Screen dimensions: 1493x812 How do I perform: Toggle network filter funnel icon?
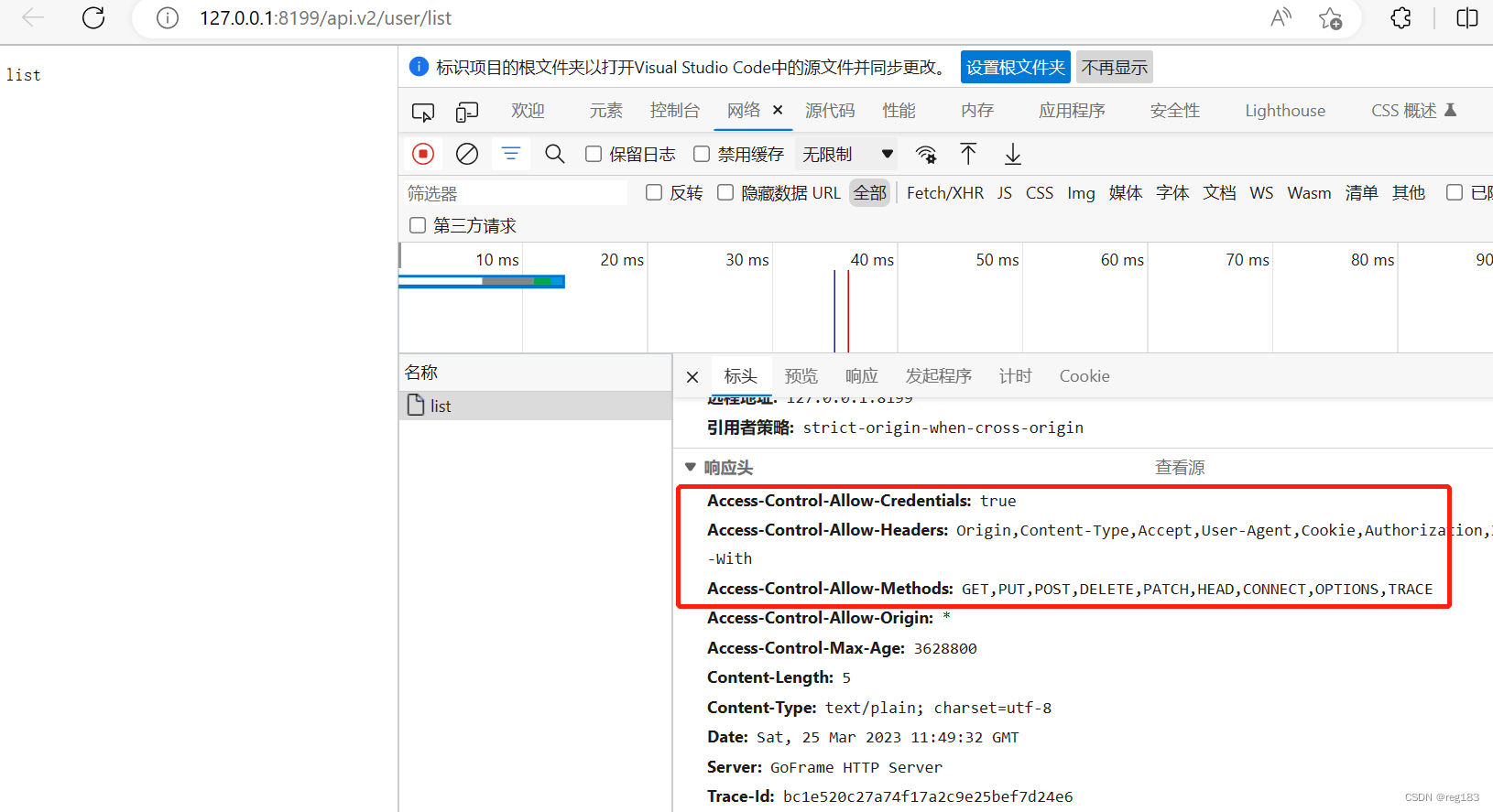click(511, 154)
